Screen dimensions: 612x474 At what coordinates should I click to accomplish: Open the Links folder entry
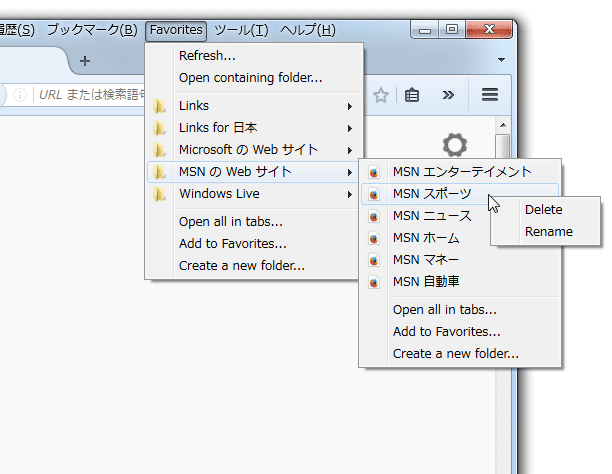(253, 106)
